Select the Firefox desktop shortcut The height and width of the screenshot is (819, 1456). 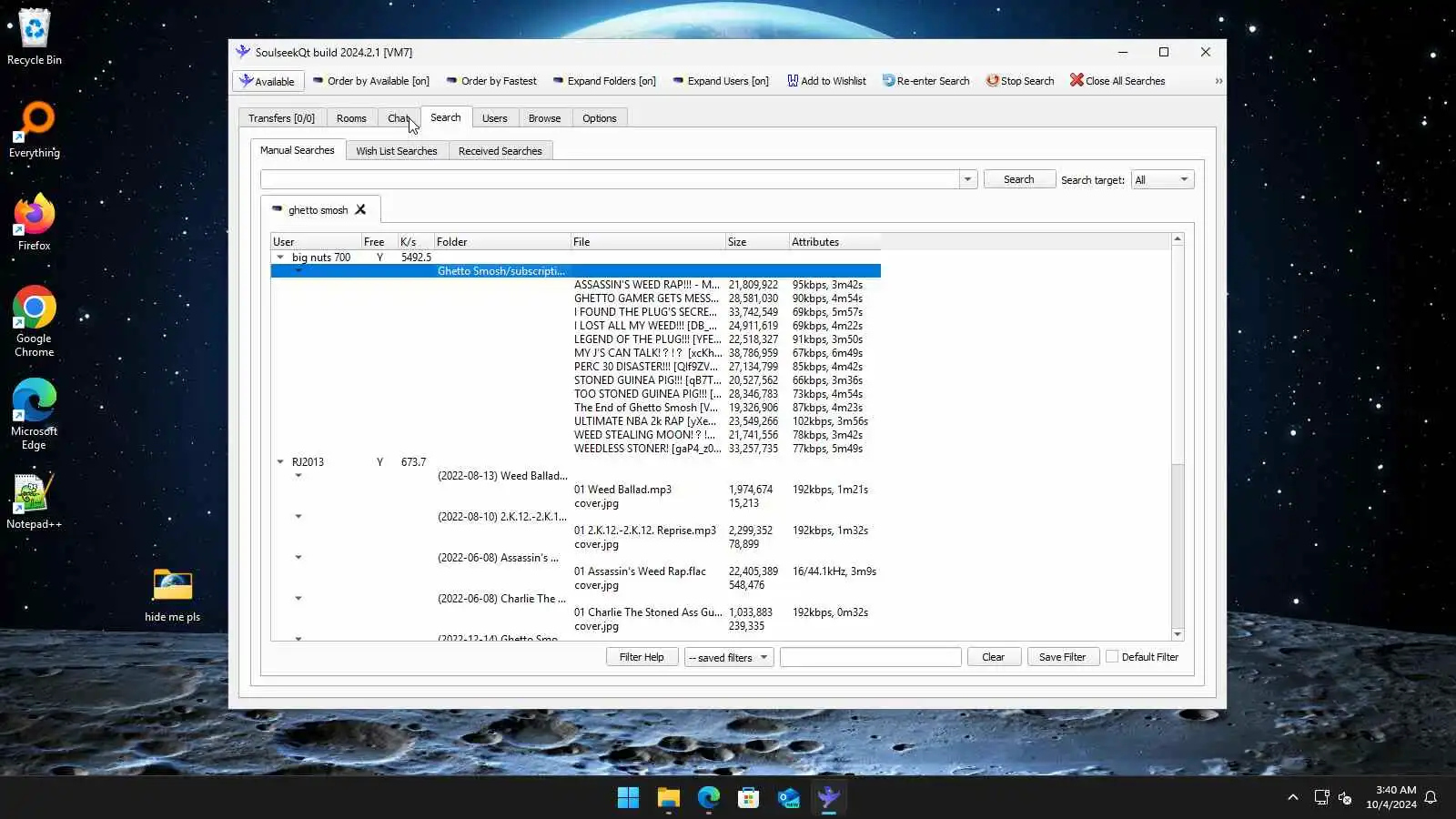35,222
